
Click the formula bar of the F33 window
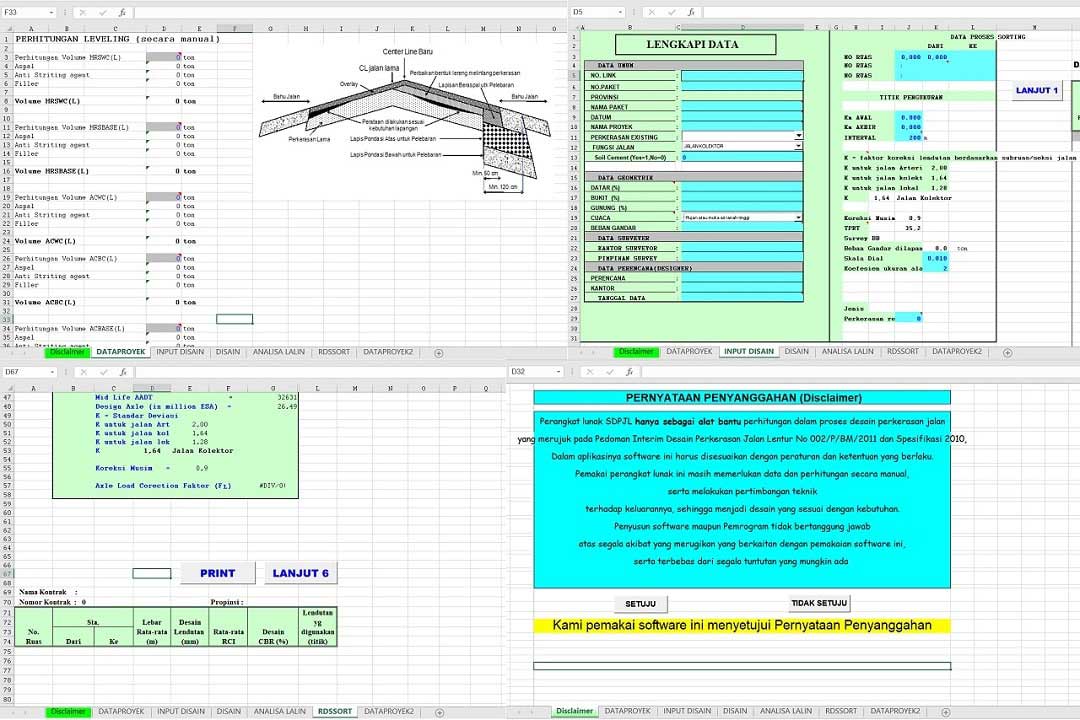(x=348, y=12)
